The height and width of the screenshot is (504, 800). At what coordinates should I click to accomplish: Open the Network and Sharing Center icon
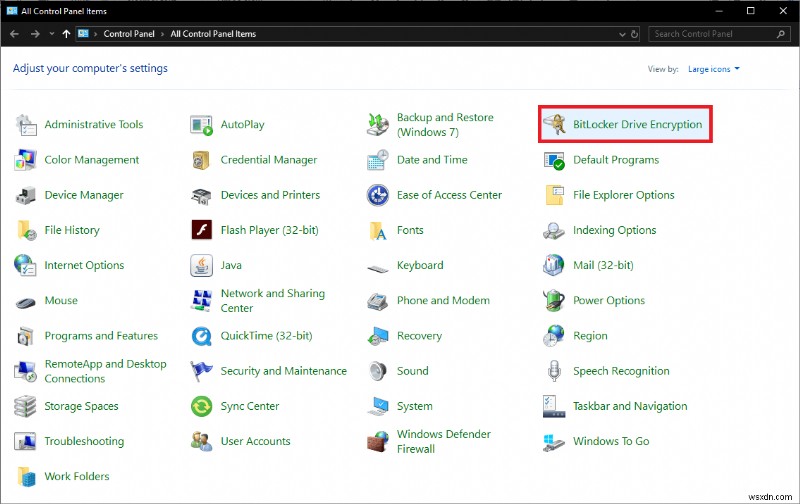click(x=202, y=300)
